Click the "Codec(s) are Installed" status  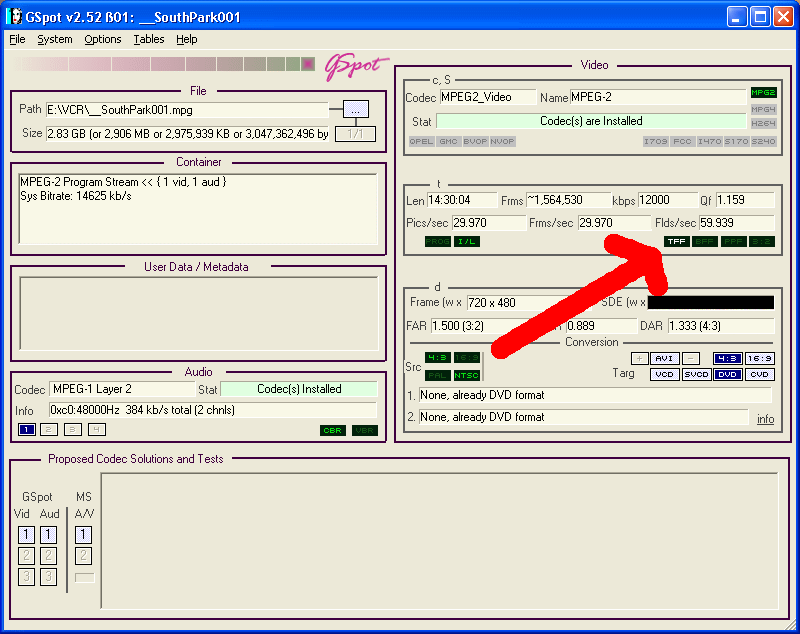591,121
